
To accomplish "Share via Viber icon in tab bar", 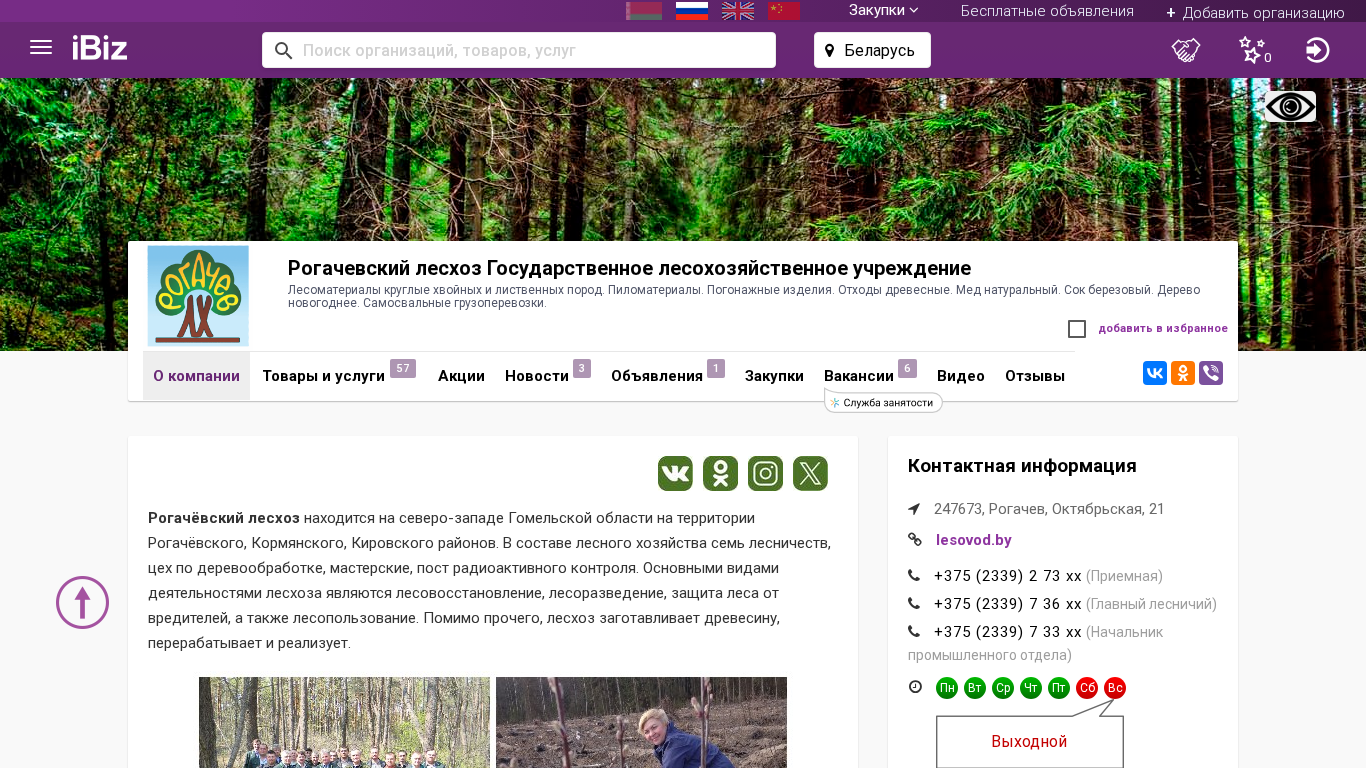I will 1211,373.
